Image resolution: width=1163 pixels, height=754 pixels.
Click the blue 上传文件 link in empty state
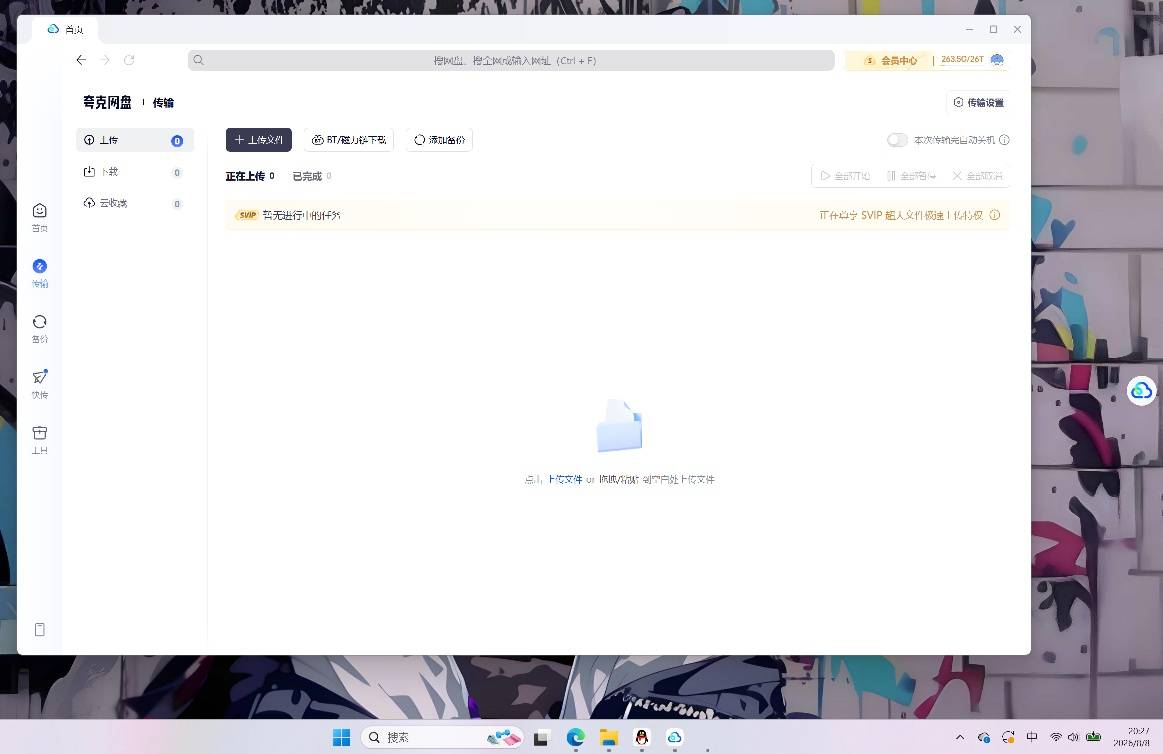click(x=564, y=480)
